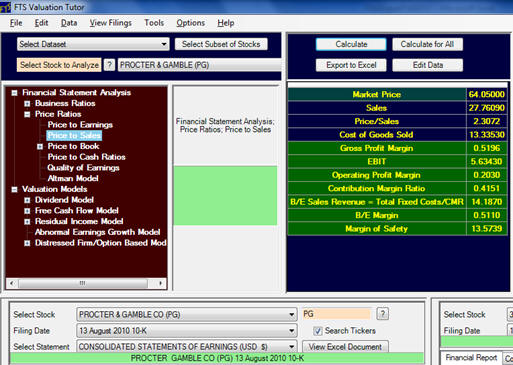This screenshot has width=513, height=365.
Task: Click the help question mark beside Select Stock to Analyze
Action: [109, 65]
